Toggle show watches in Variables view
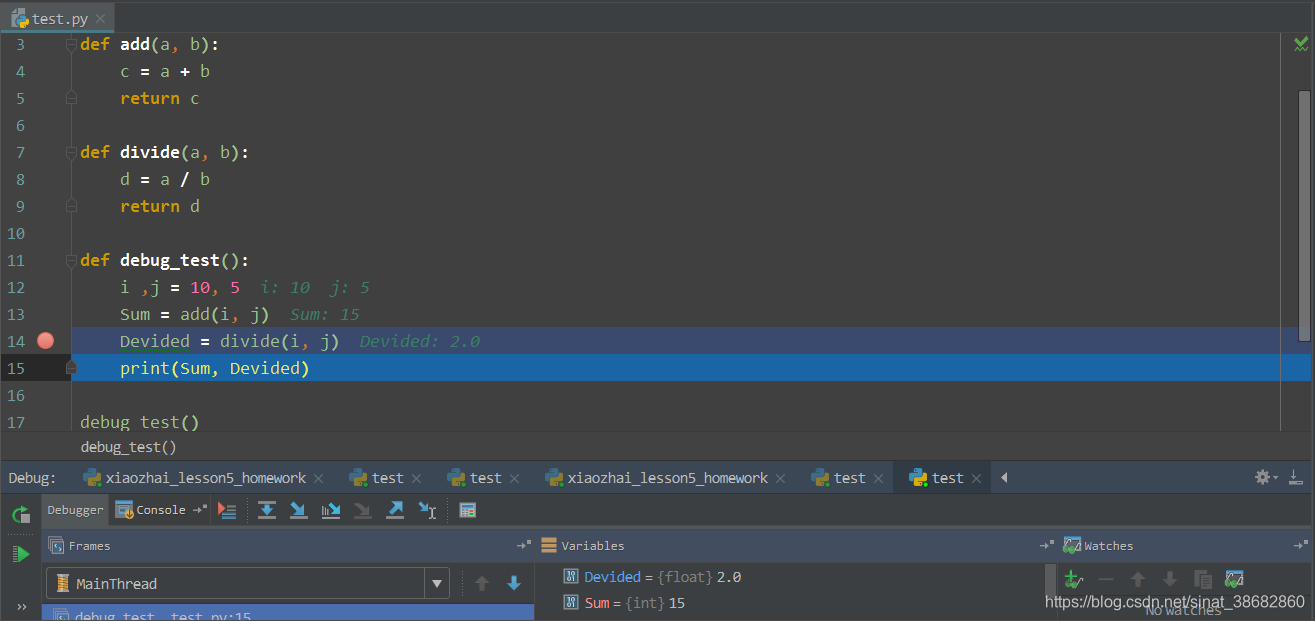Image resolution: width=1315 pixels, height=621 pixels. [1235, 579]
